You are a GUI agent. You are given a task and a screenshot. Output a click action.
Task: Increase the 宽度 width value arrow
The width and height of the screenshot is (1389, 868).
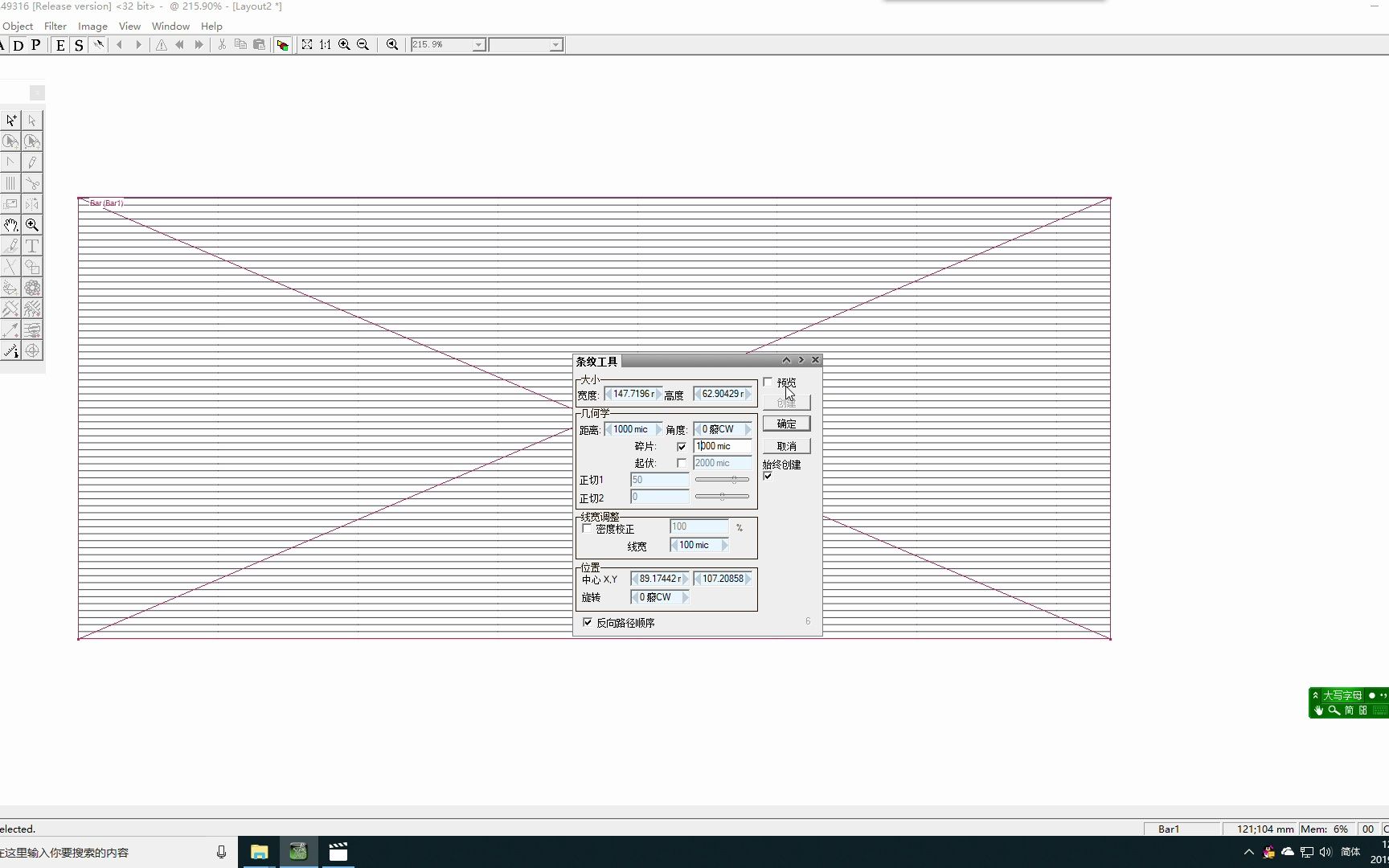(659, 394)
